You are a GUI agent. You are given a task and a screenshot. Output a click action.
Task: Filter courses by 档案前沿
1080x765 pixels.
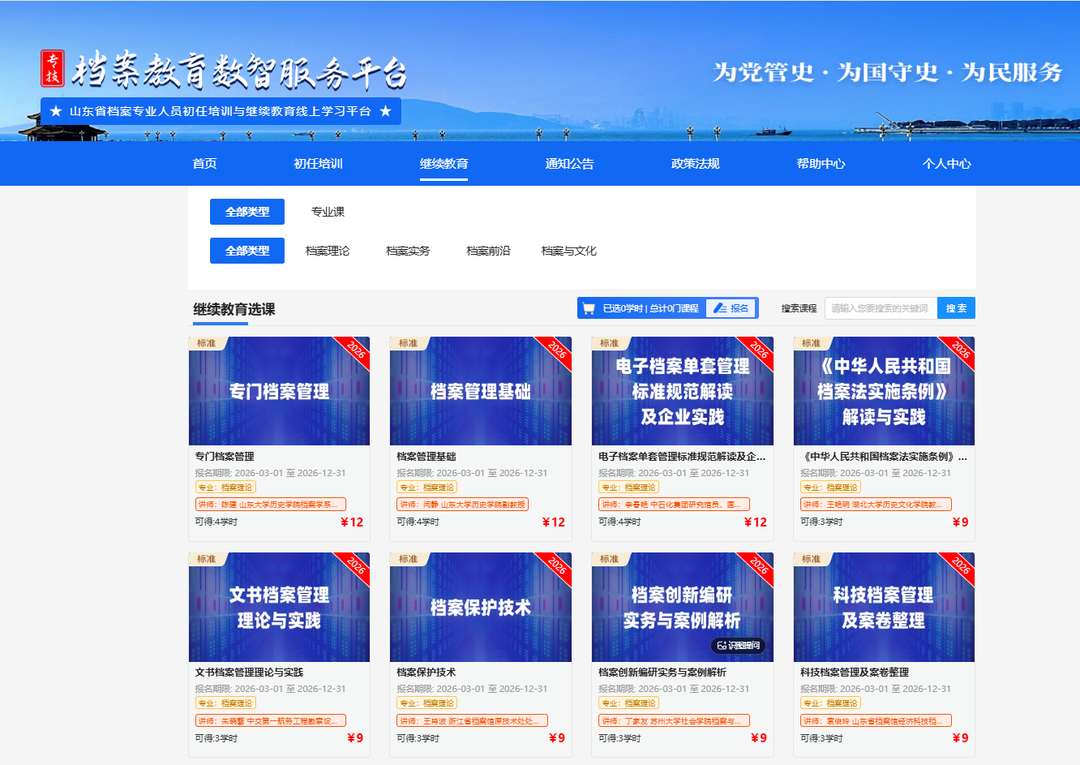click(x=488, y=251)
